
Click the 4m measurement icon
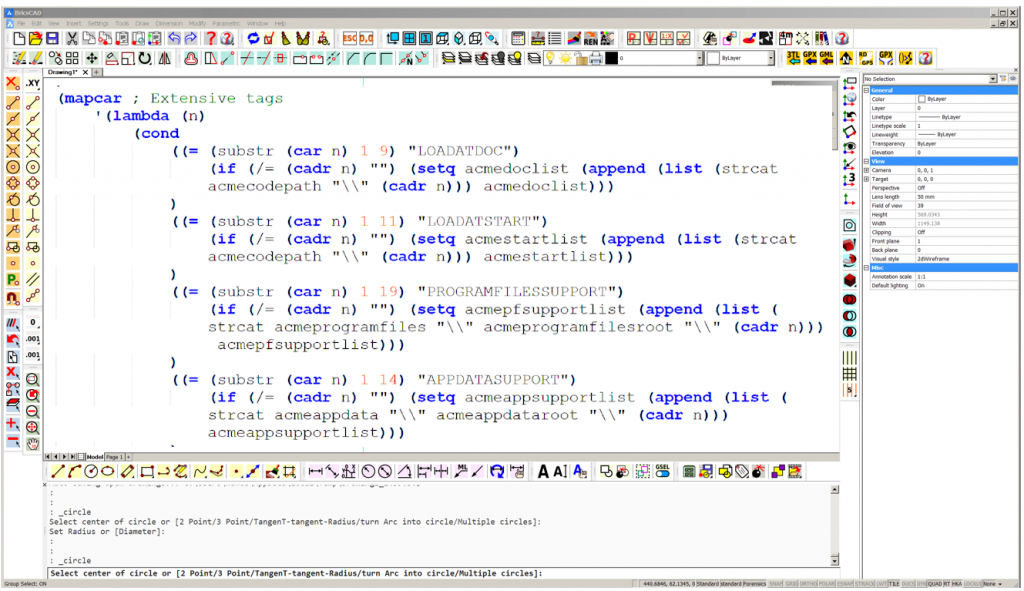786,39
